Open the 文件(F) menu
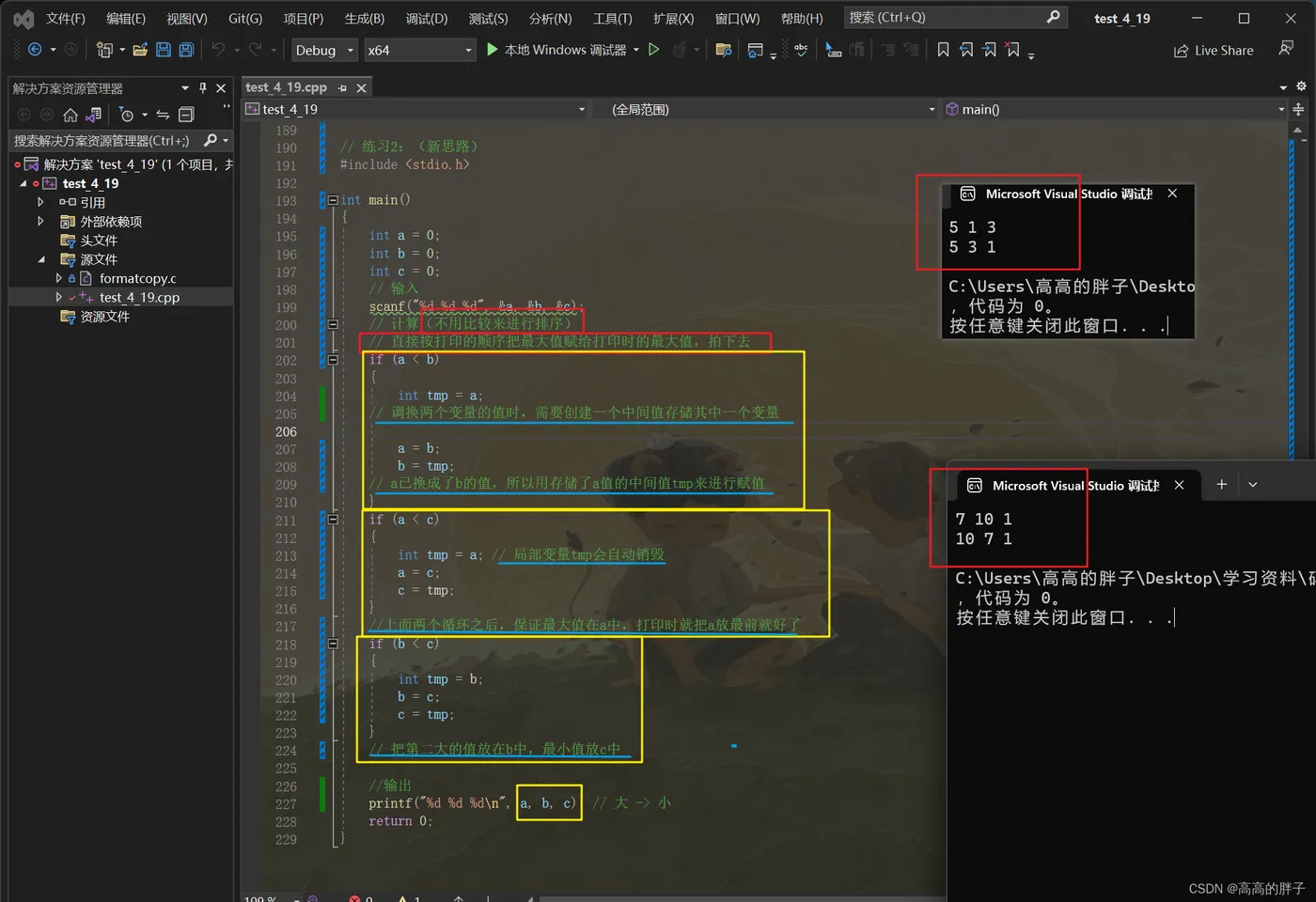The width and height of the screenshot is (1316, 902). 66,18
